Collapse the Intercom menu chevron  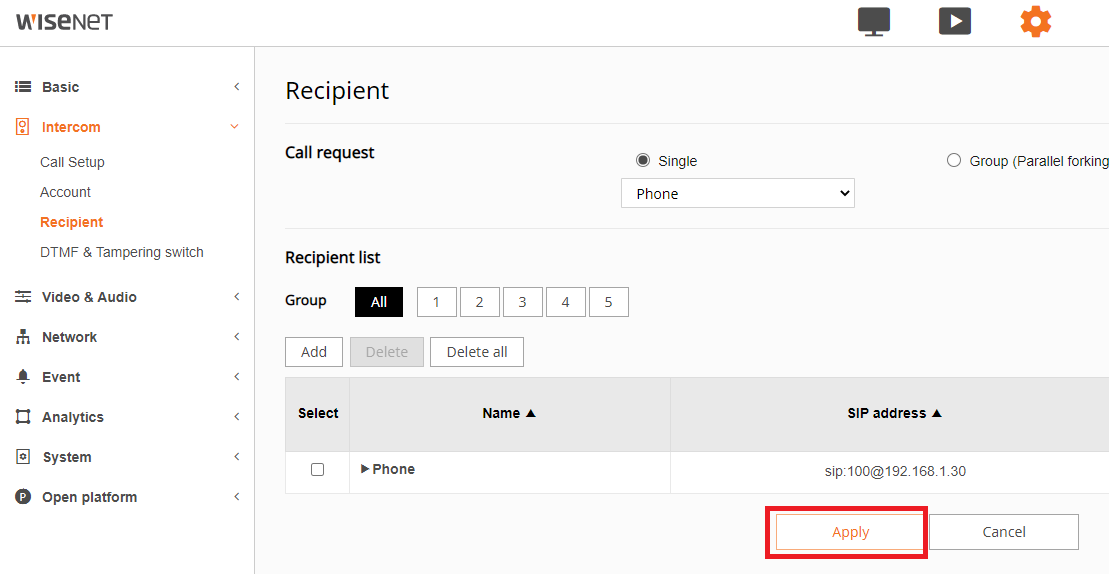pyautogui.click(x=235, y=127)
